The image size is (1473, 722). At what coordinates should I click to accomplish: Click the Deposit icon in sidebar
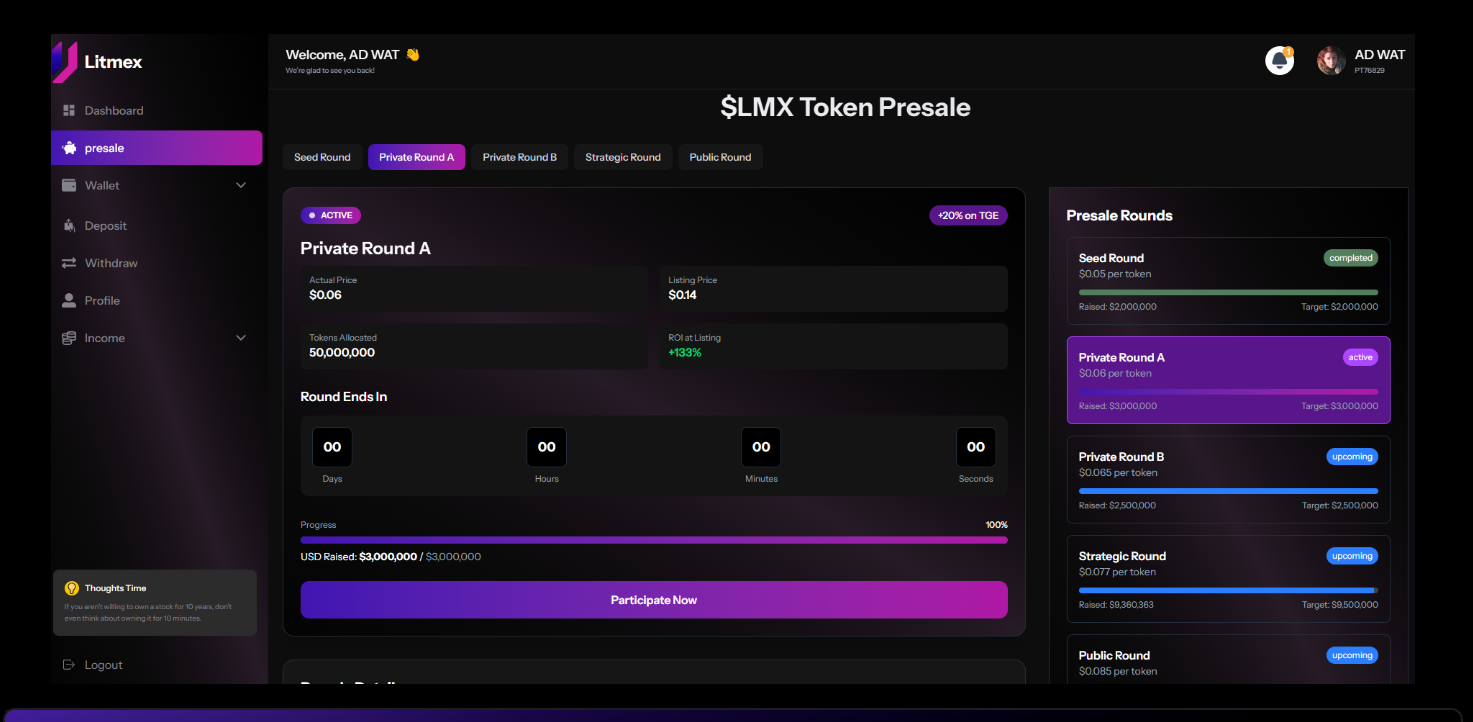point(69,226)
